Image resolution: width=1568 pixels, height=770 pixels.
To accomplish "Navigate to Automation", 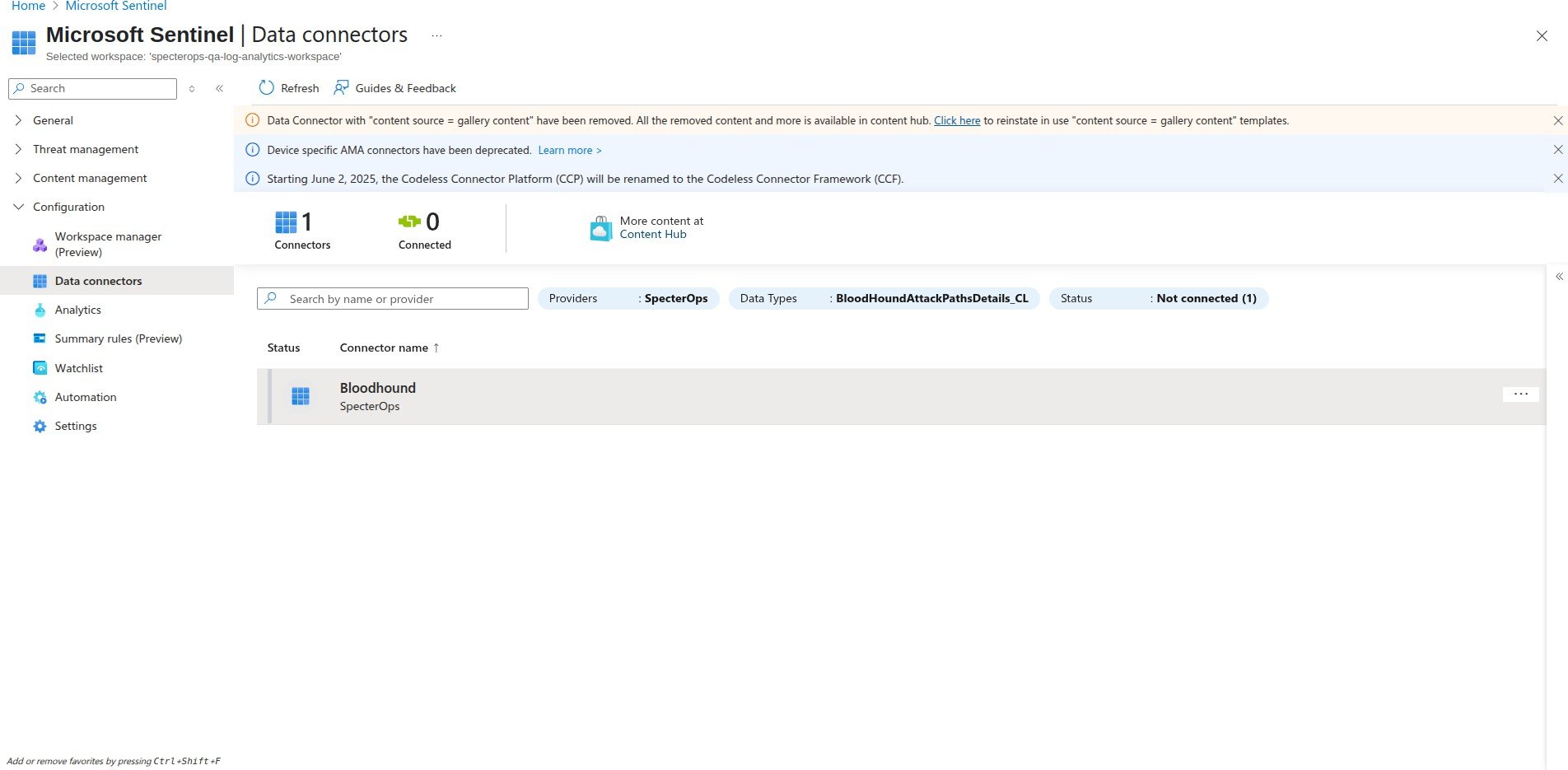I will click(x=86, y=397).
